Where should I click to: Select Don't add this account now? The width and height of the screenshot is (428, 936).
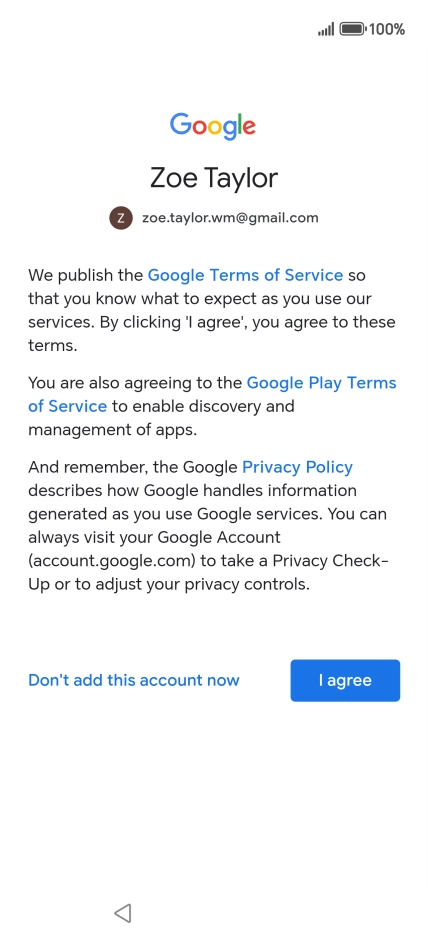coord(134,681)
